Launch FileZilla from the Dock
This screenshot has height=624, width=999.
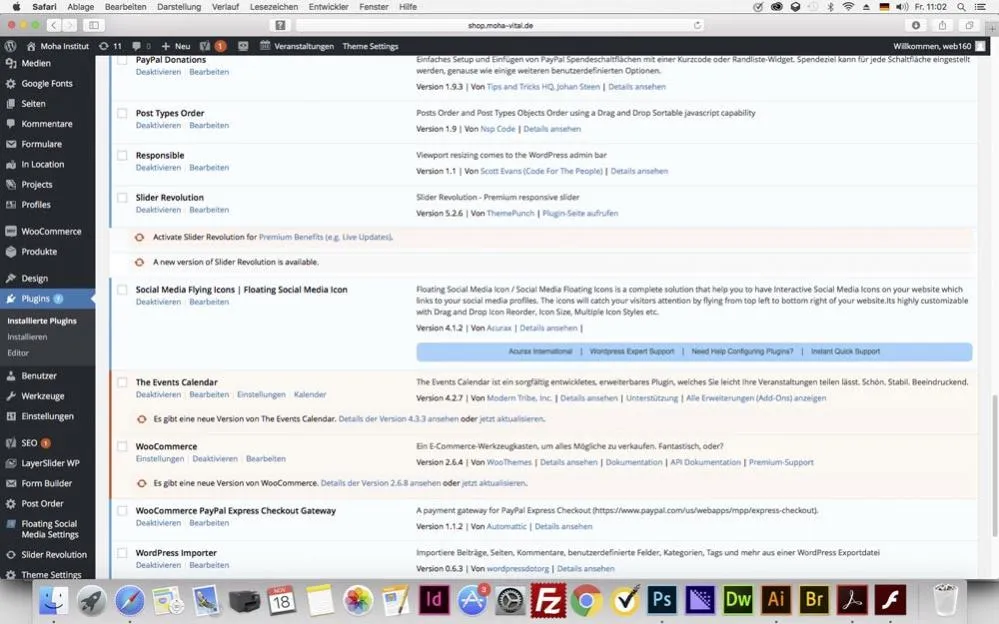point(548,600)
